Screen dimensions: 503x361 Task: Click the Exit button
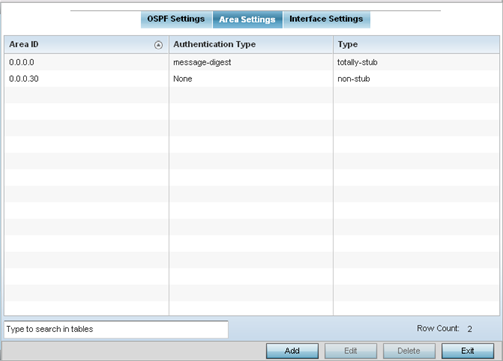pyautogui.click(x=468, y=351)
